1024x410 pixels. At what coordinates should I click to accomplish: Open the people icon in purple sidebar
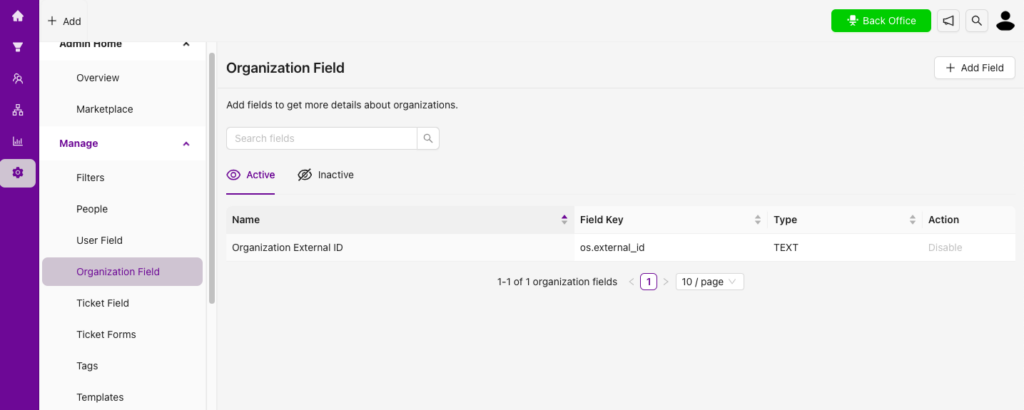pos(18,78)
